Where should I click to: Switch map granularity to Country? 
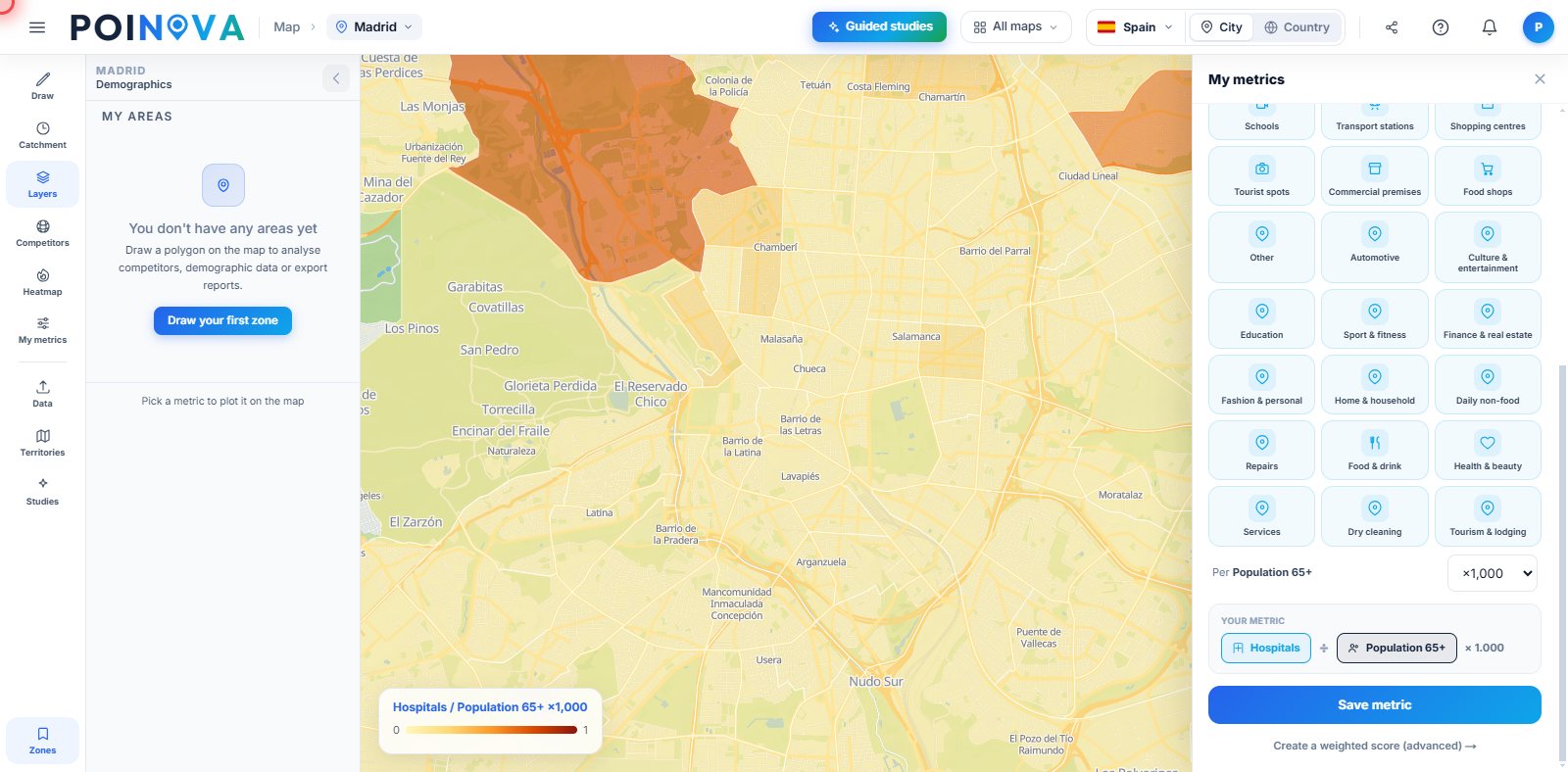pos(1298,27)
